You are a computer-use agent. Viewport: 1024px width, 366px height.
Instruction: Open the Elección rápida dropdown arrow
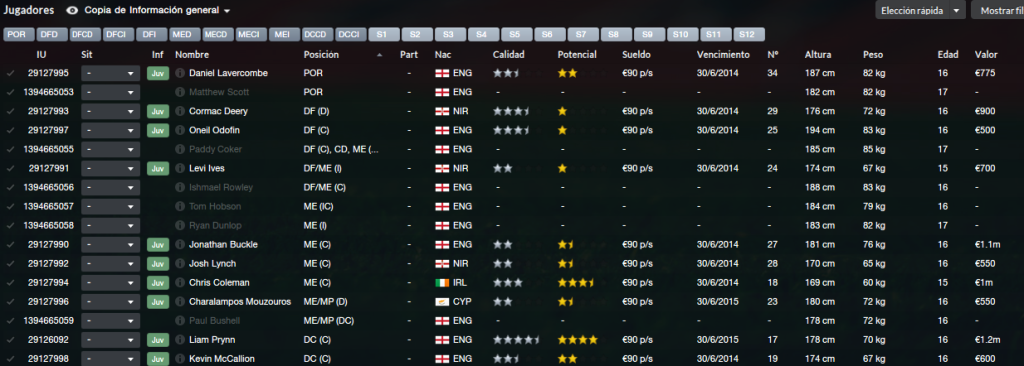pyautogui.click(x=956, y=10)
